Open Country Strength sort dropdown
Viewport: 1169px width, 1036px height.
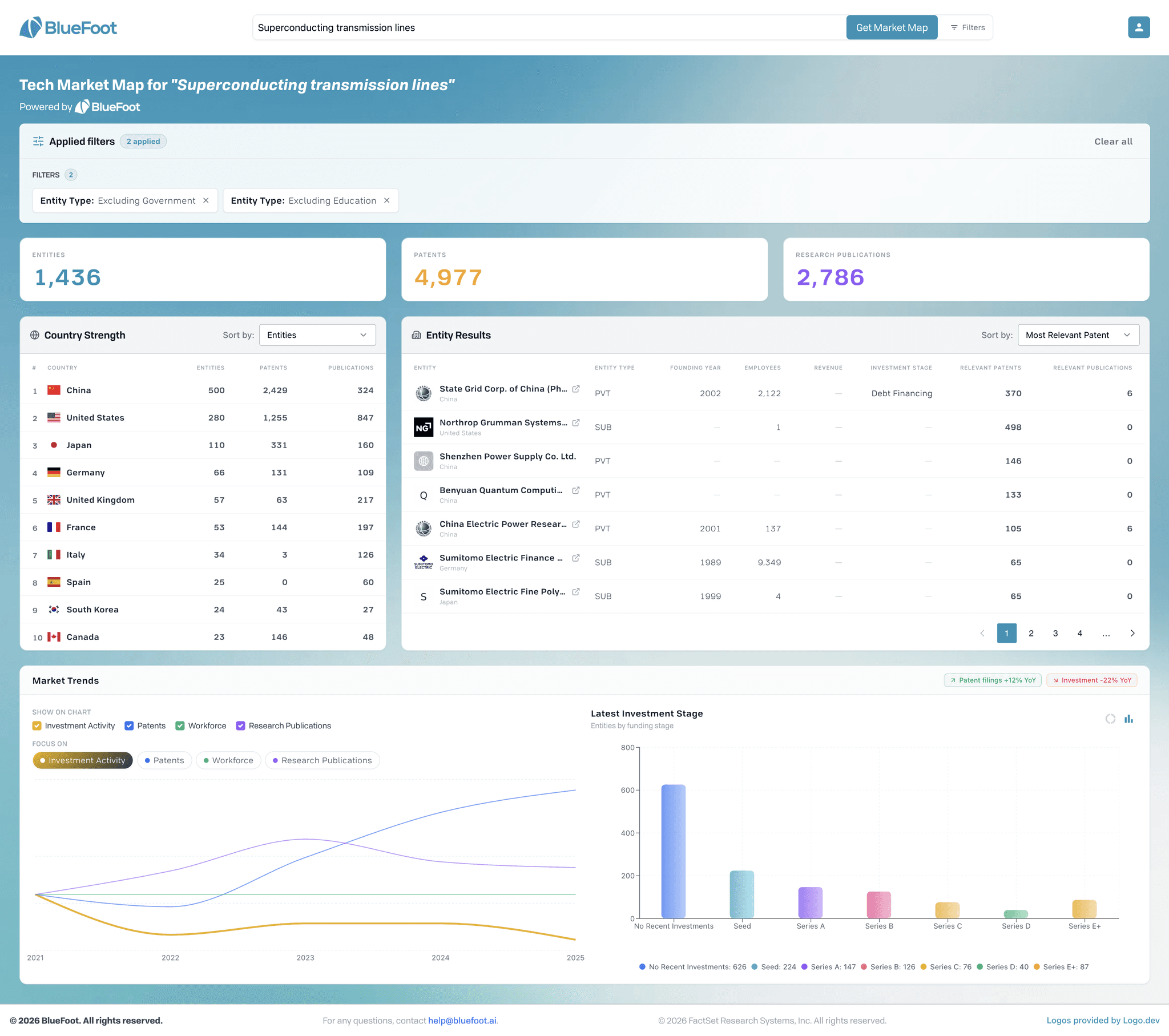pos(317,335)
